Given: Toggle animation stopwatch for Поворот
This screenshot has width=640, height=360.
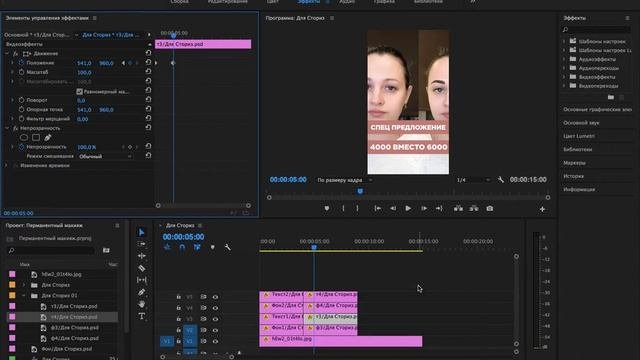Looking at the screenshot, I should [21, 100].
